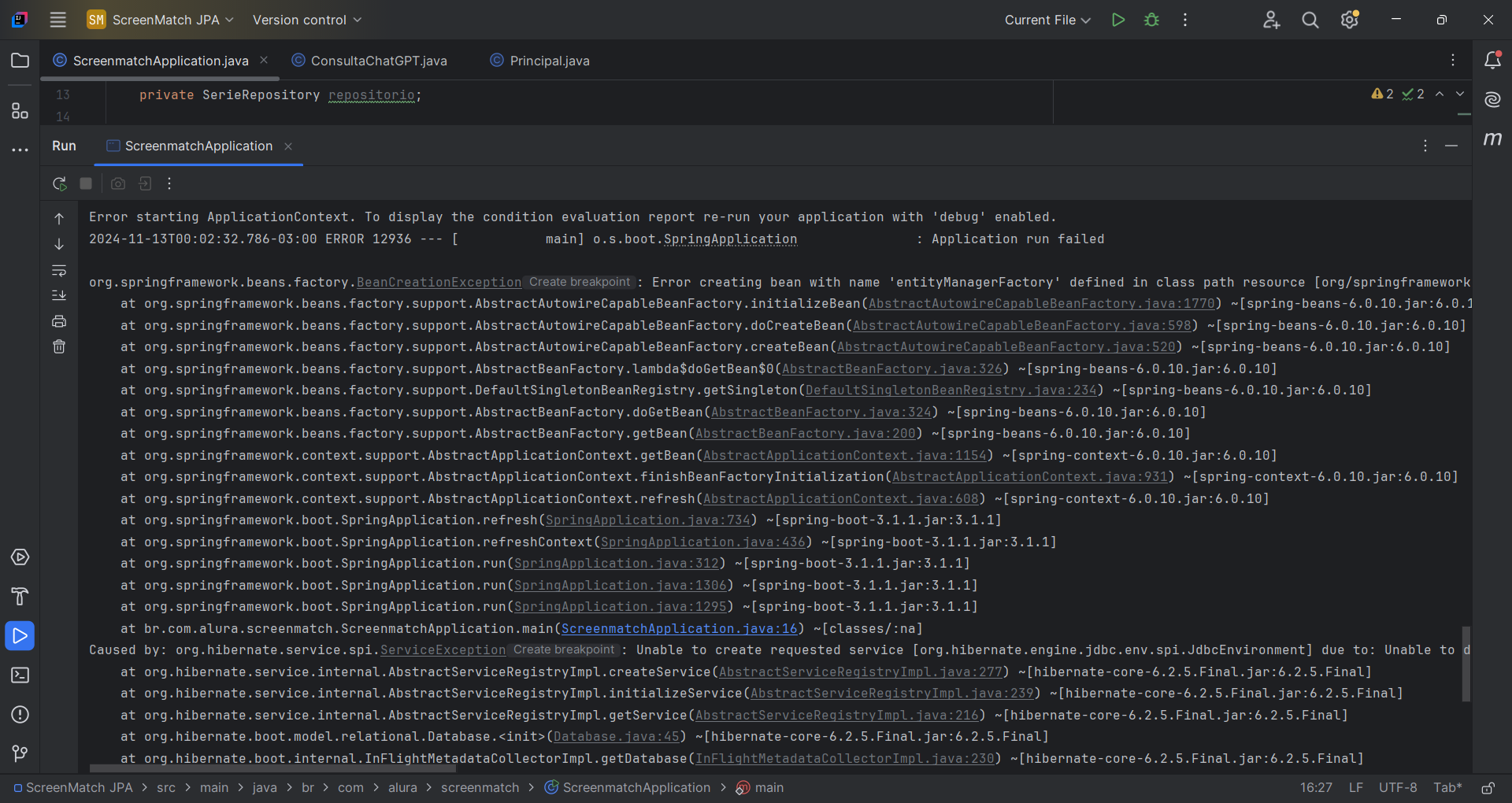The image size is (1512, 803).
Task: Create breakpoint for BeanCreationException
Action: coord(580,282)
